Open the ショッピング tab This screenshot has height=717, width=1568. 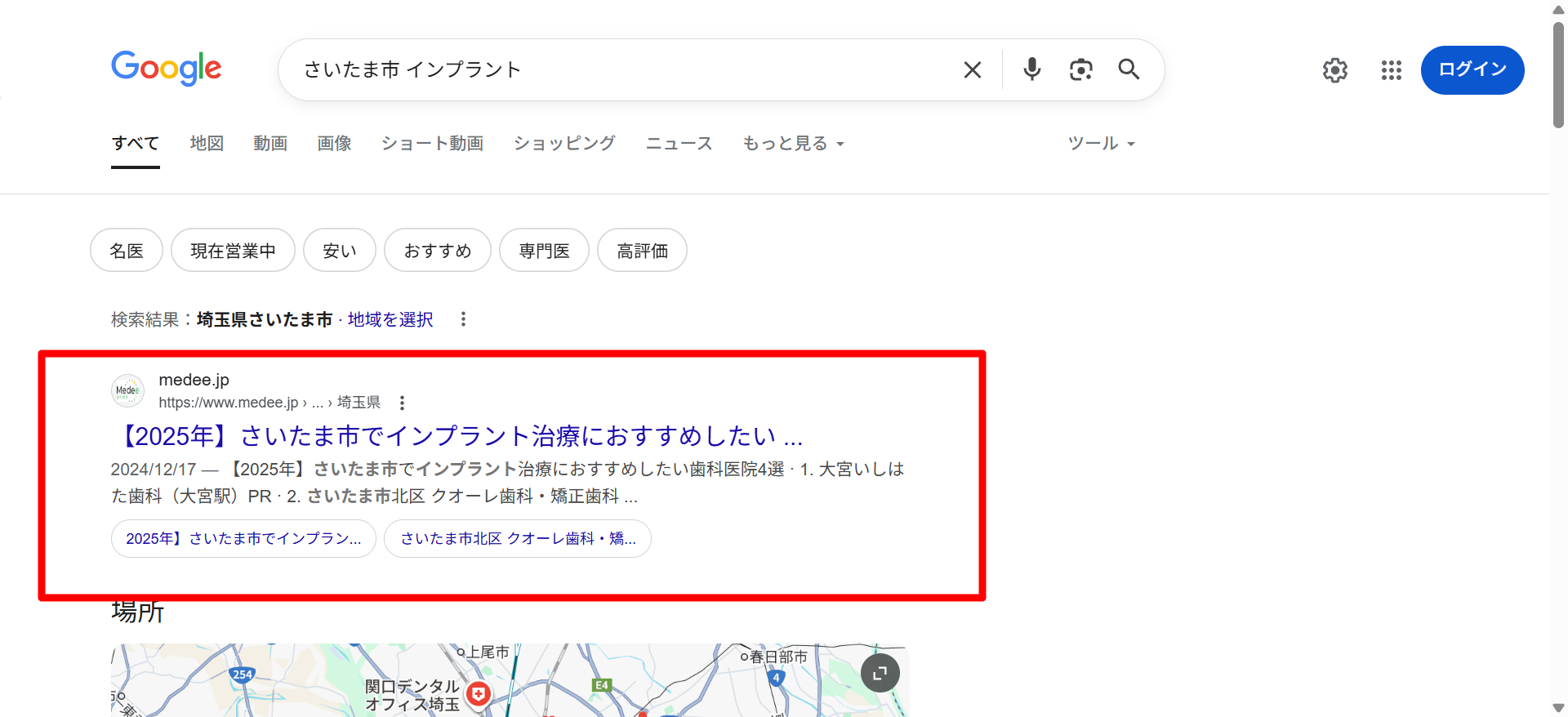[564, 143]
